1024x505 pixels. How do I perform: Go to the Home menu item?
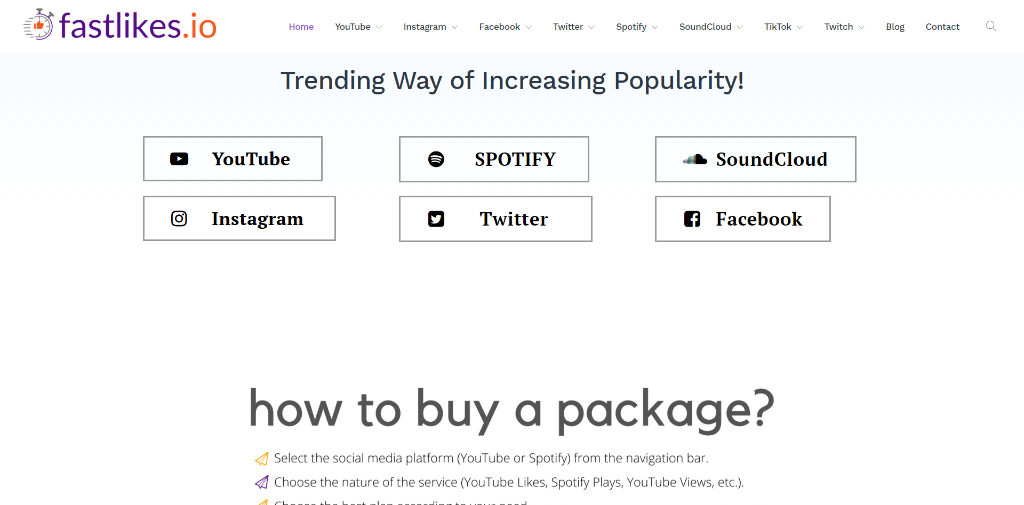coord(301,27)
